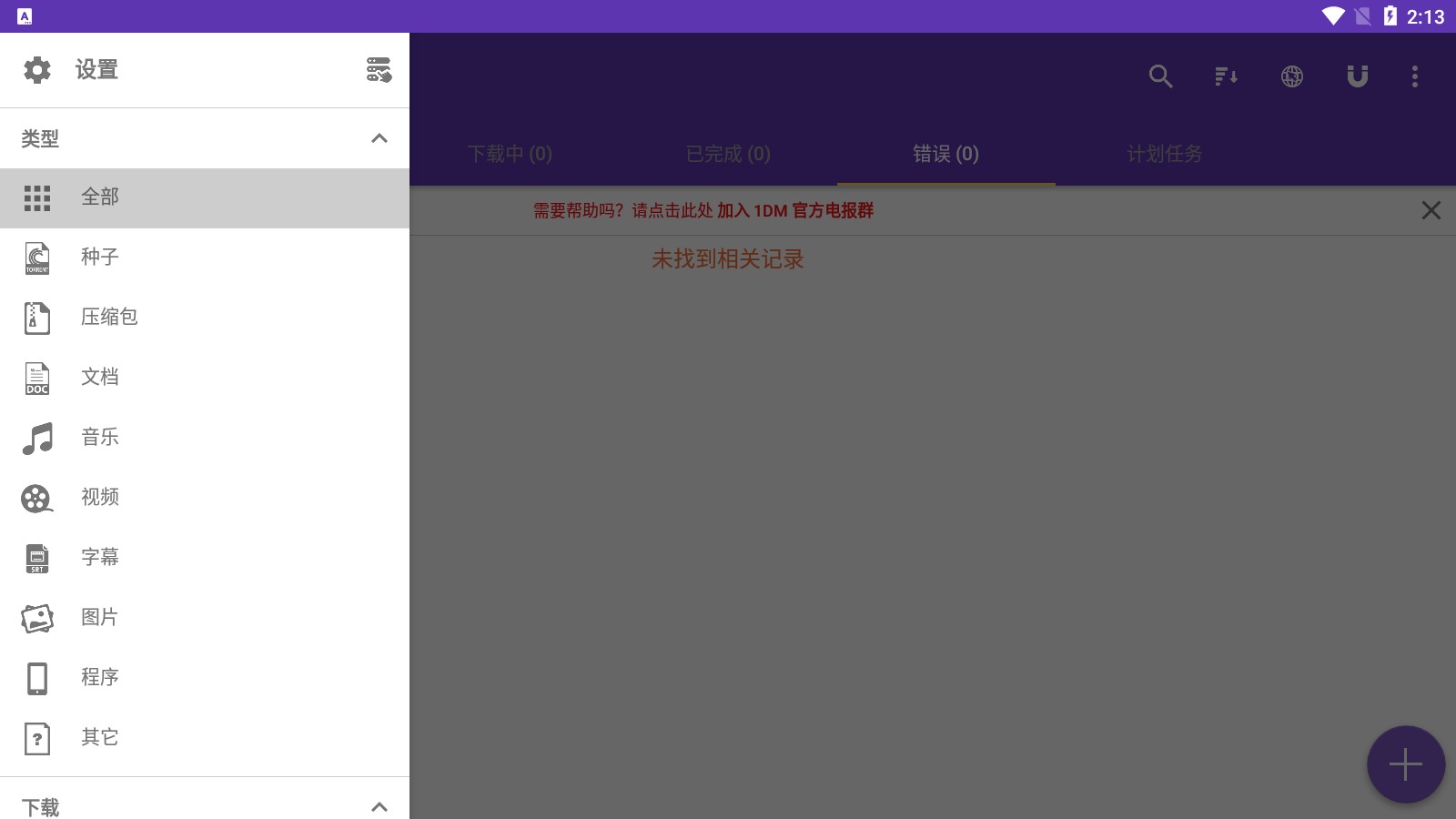Choose the 音乐 music note icon

(37, 438)
